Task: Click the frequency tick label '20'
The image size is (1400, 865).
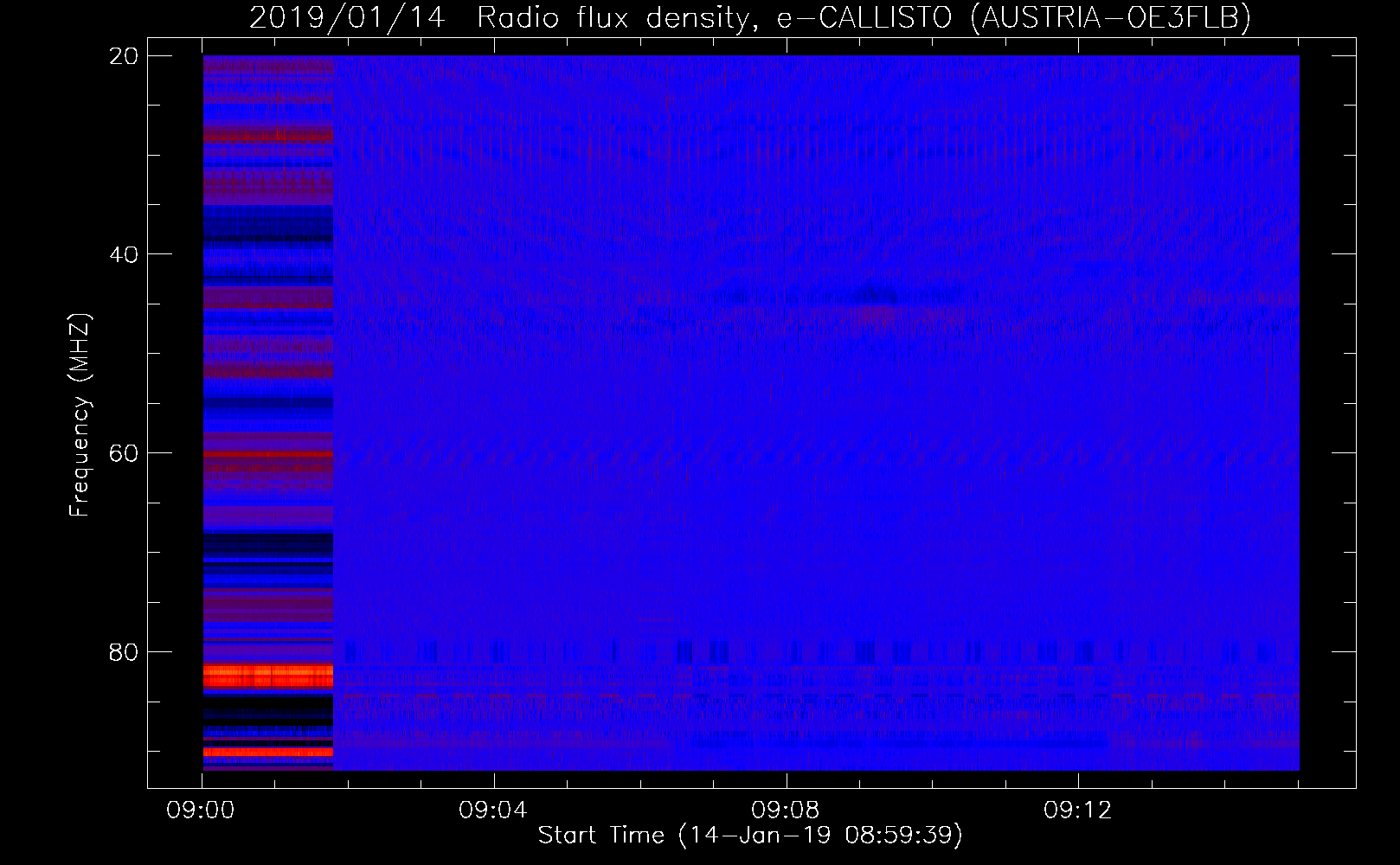Action: coord(124,56)
